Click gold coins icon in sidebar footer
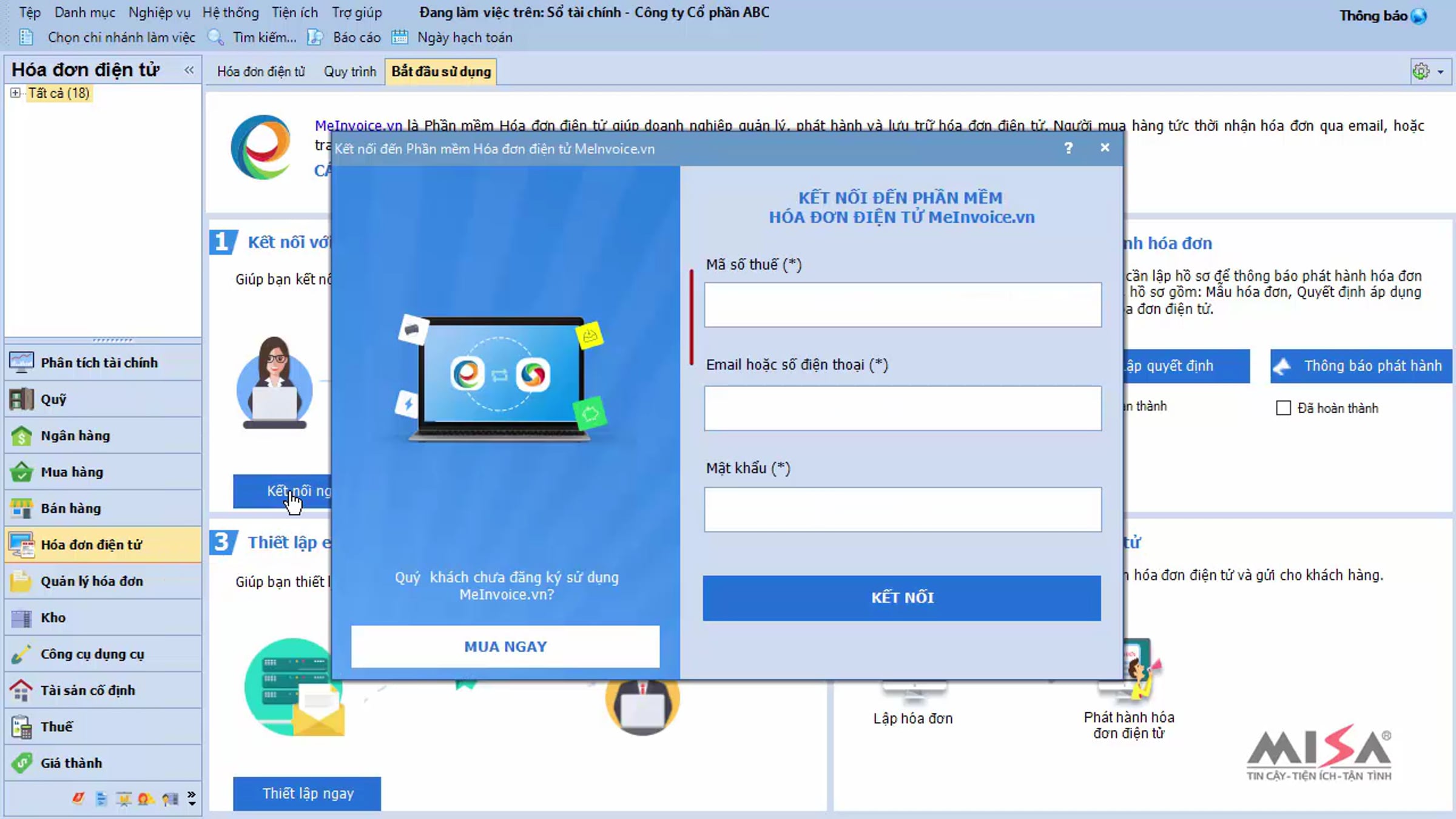 [146, 798]
